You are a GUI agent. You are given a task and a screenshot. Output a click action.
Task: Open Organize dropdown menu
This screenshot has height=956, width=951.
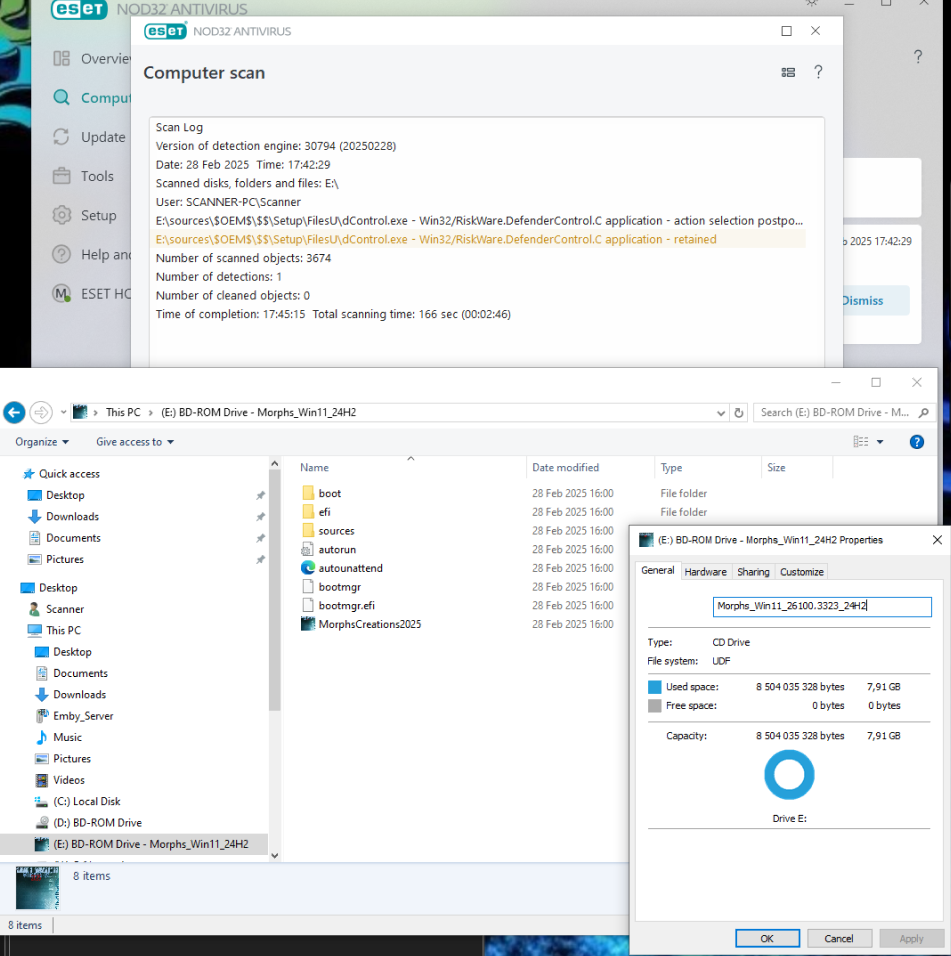tap(41, 442)
